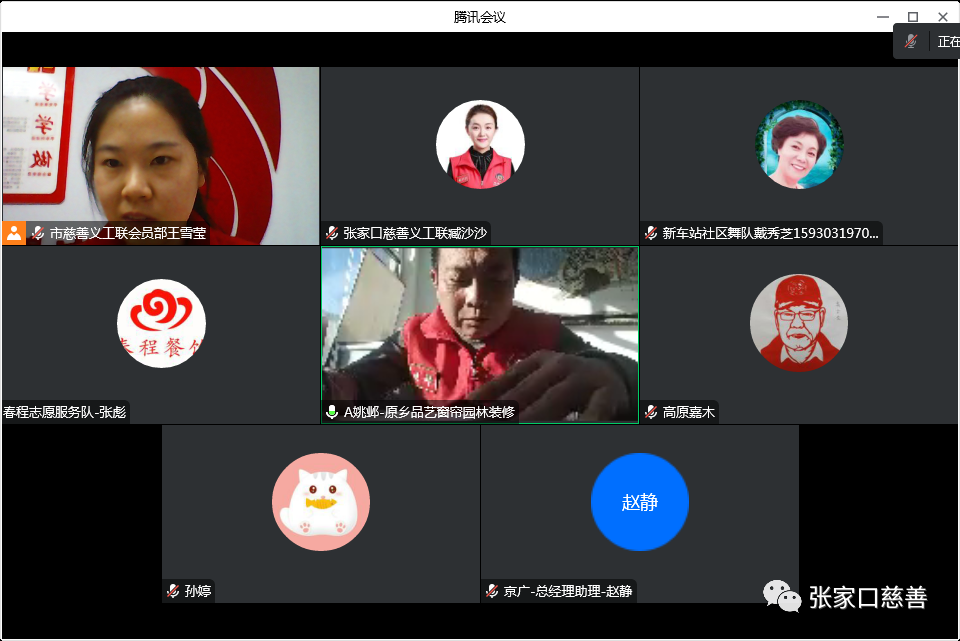The height and width of the screenshot is (641, 960).
Task: Click the orange host icon on 王雪莹's tile
Action: pos(14,233)
